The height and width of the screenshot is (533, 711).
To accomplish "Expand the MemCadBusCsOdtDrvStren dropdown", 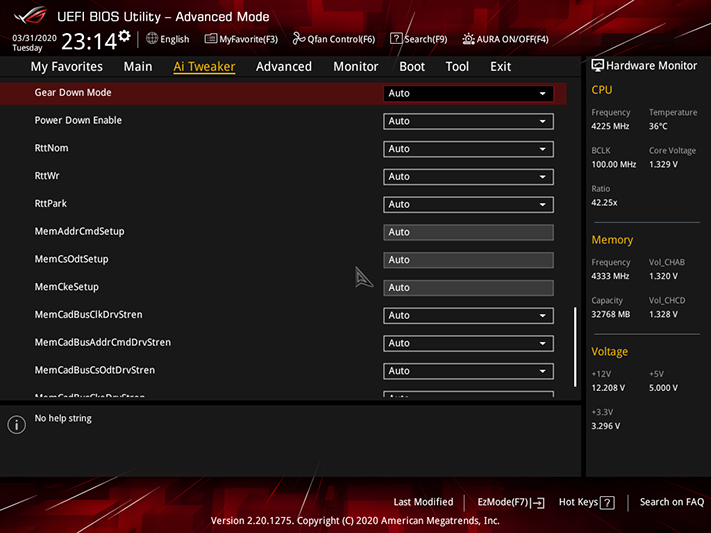I will click(468, 371).
